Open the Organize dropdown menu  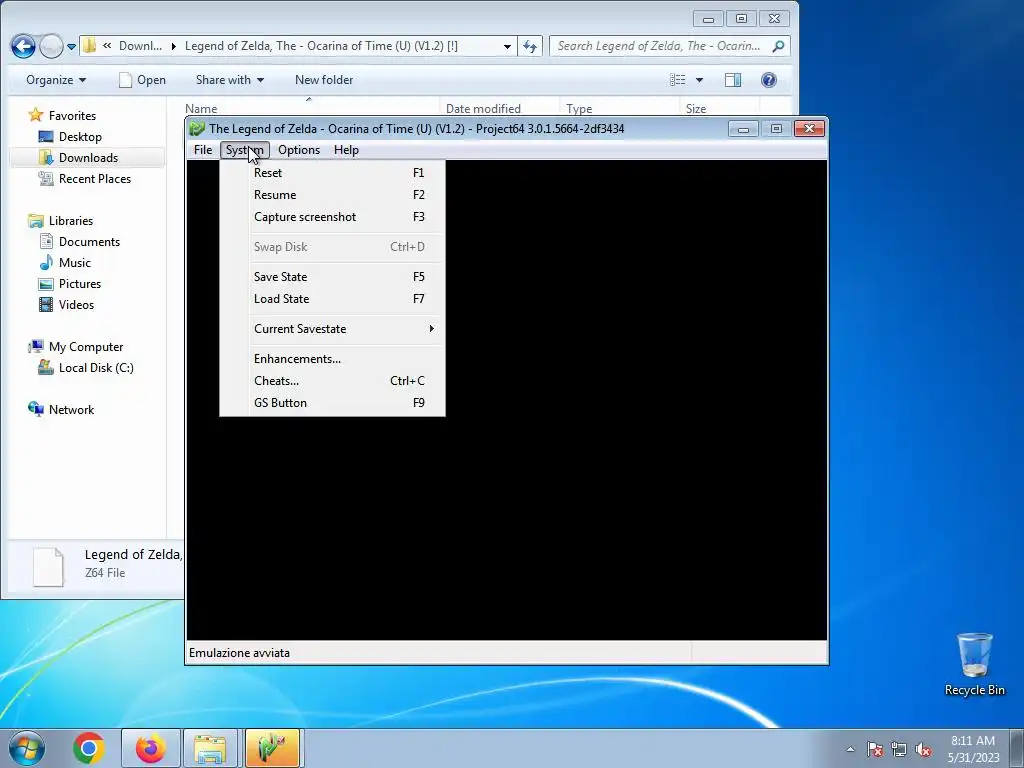(x=56, y=80)
